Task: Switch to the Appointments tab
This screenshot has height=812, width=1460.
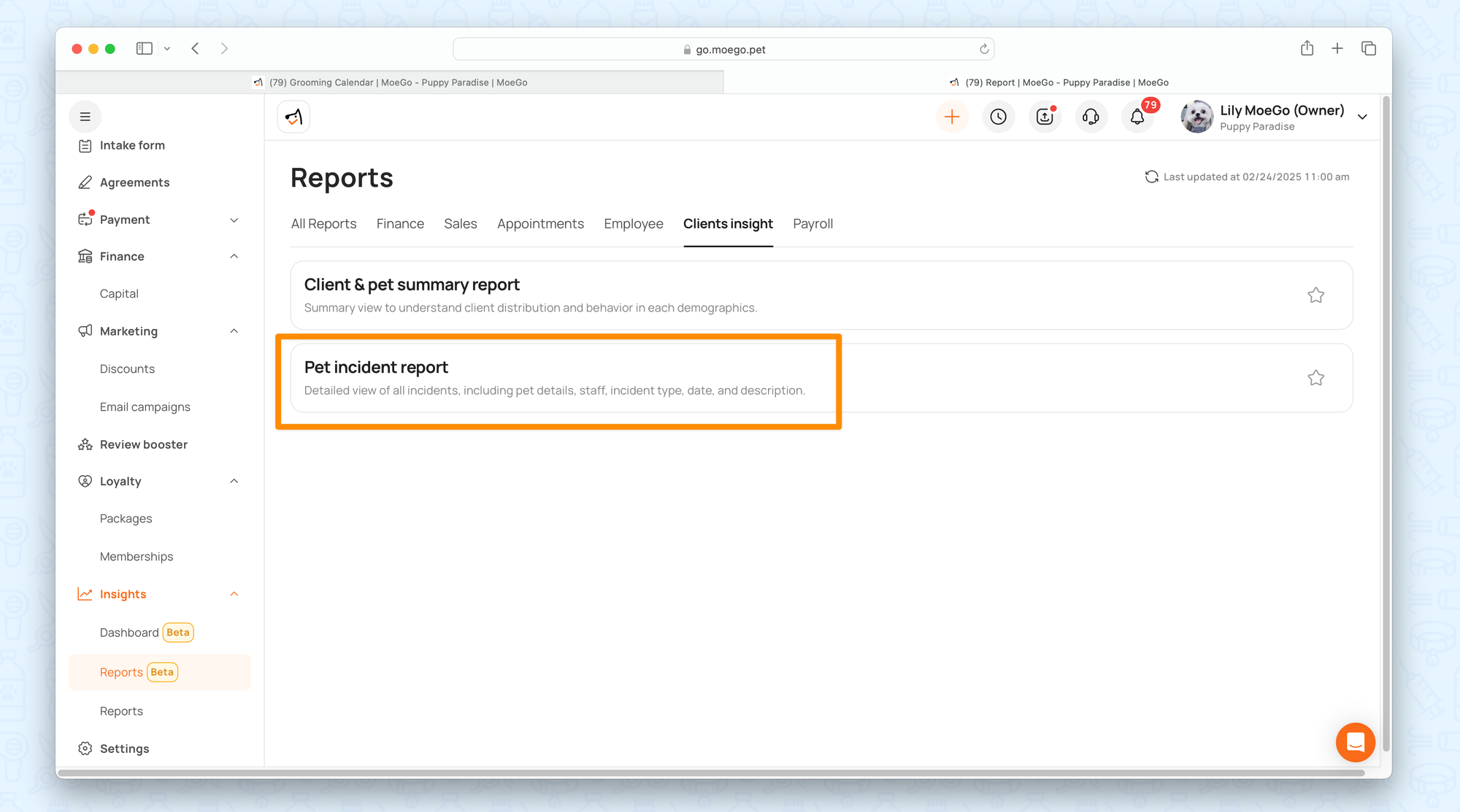Action: click(x=540, y=224)
